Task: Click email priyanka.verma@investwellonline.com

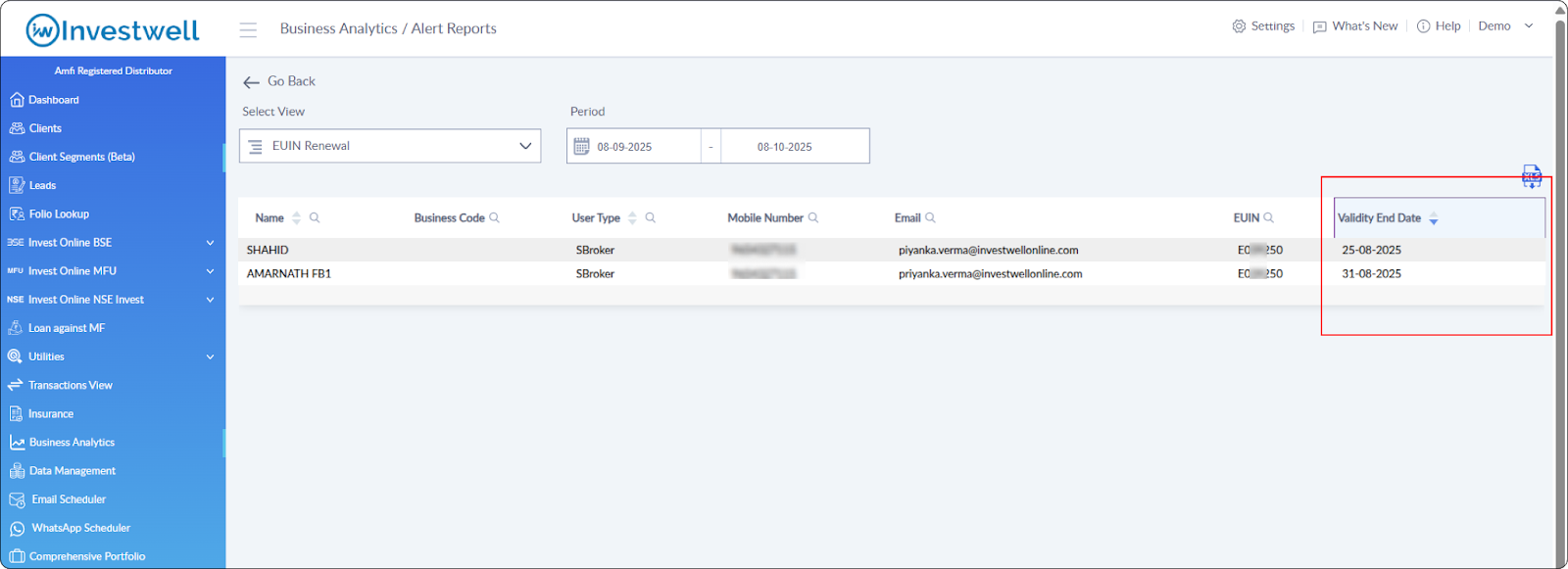Action: click(990, 274)
